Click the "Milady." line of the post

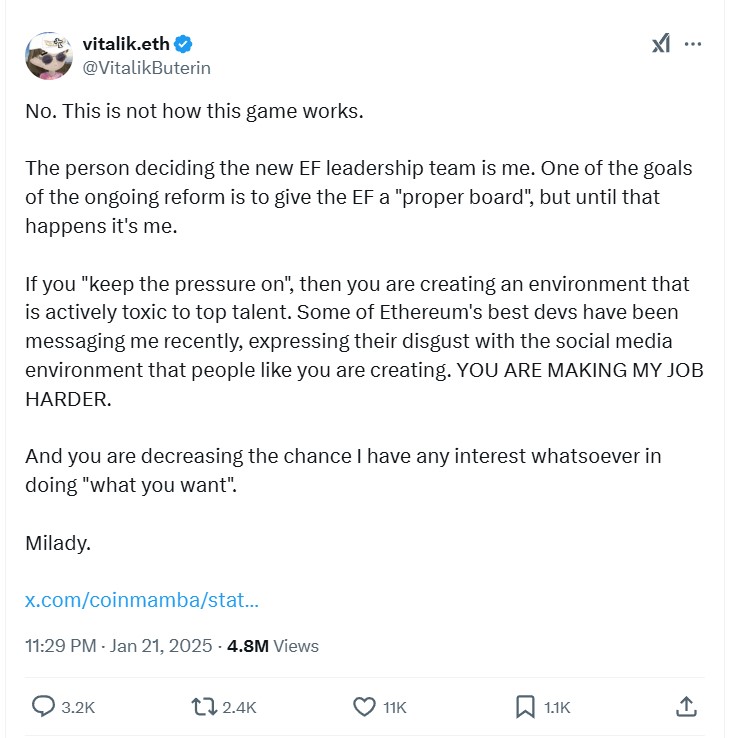tap(58, 543)
